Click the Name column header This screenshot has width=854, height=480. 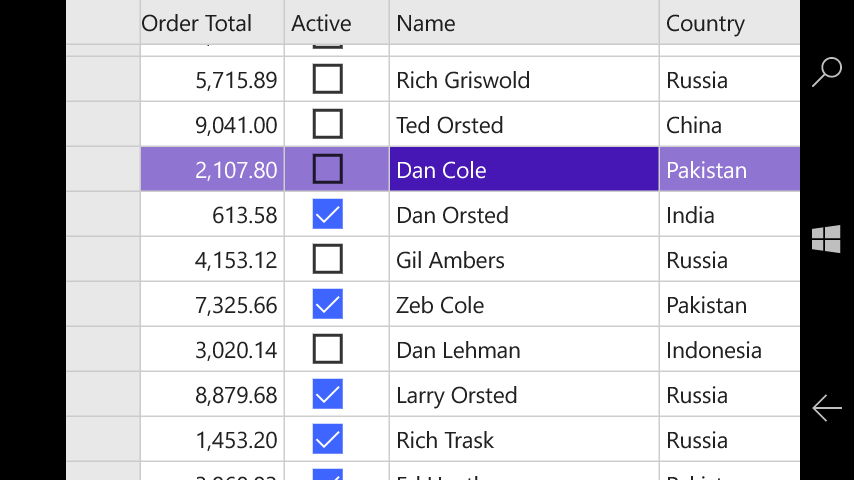tap(524, 22)
